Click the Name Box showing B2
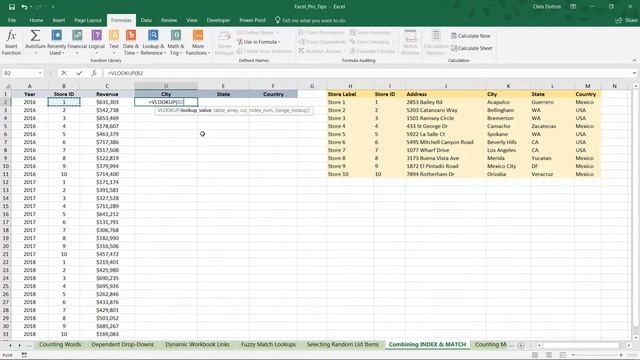This screenshot has width=640, height=360. (20, 73)
